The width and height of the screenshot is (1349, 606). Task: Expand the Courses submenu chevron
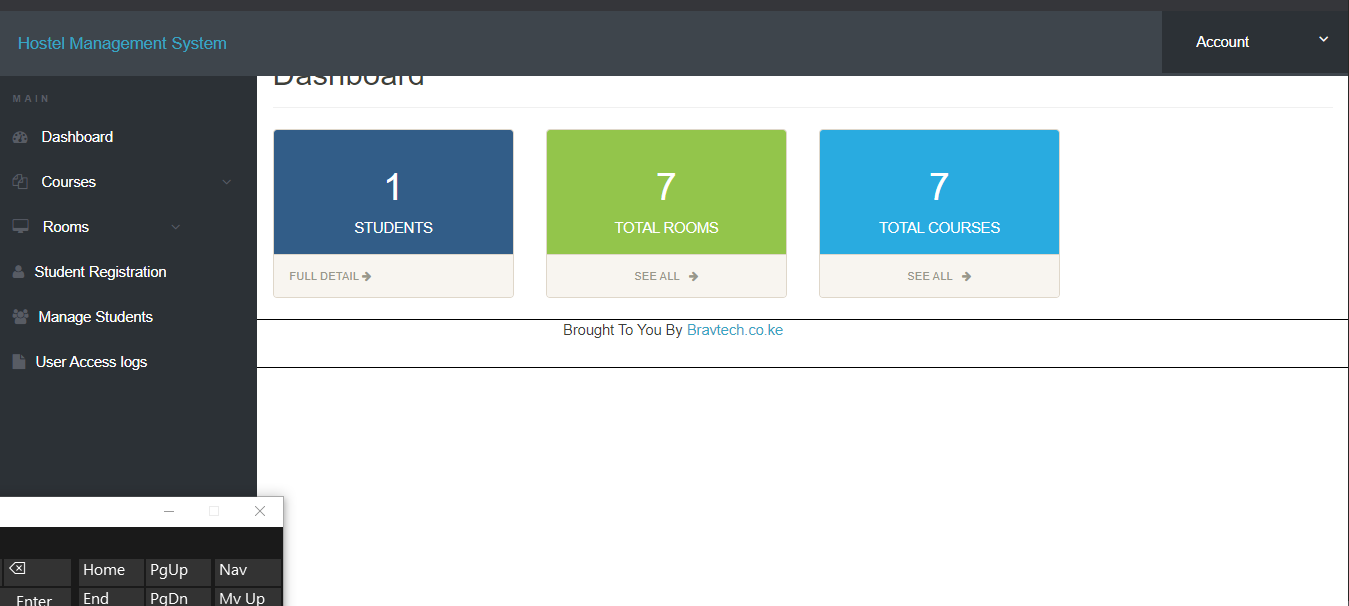coord(227,182)
